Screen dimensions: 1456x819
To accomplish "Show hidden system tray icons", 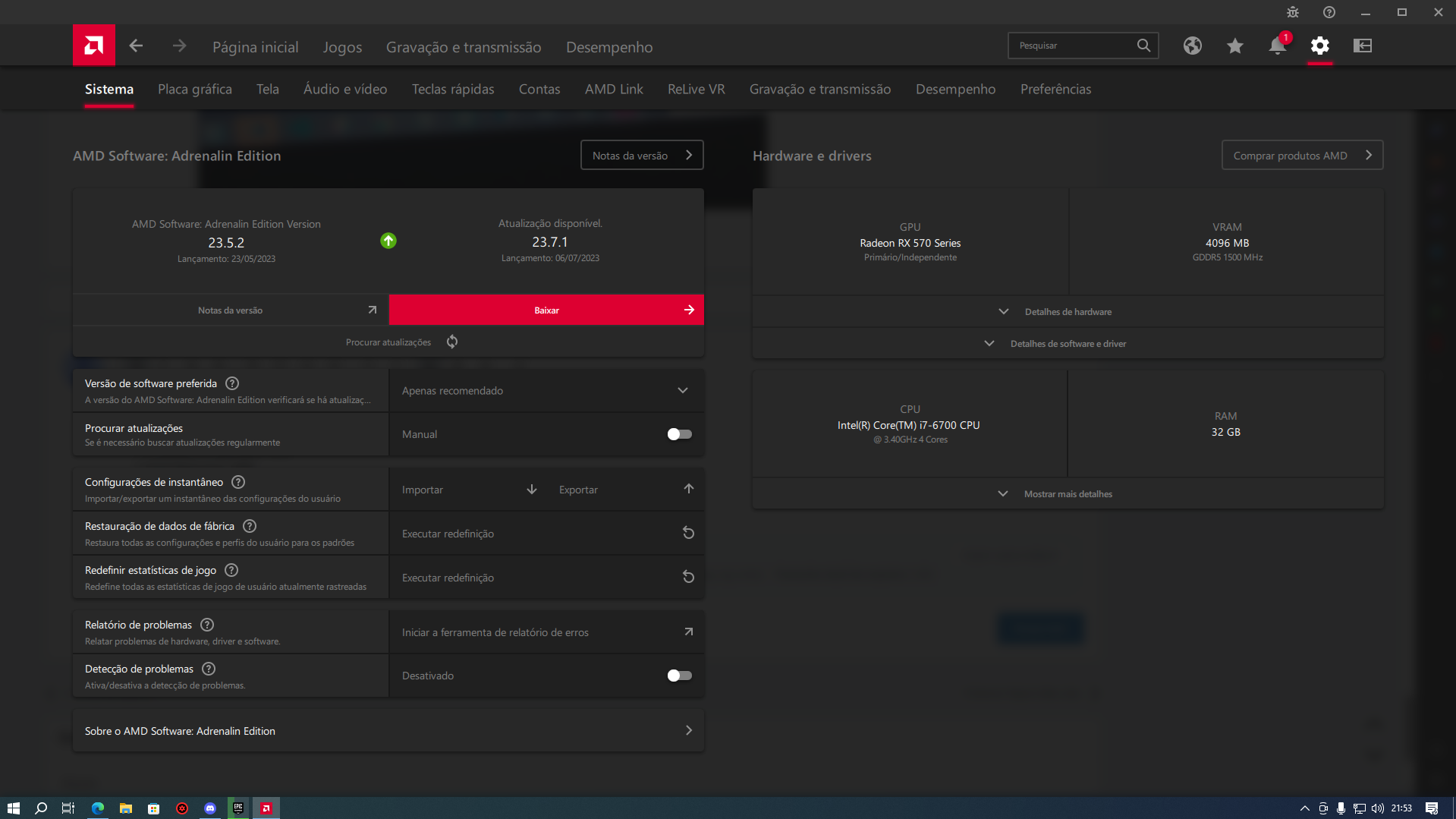I will coord(1305,808).
